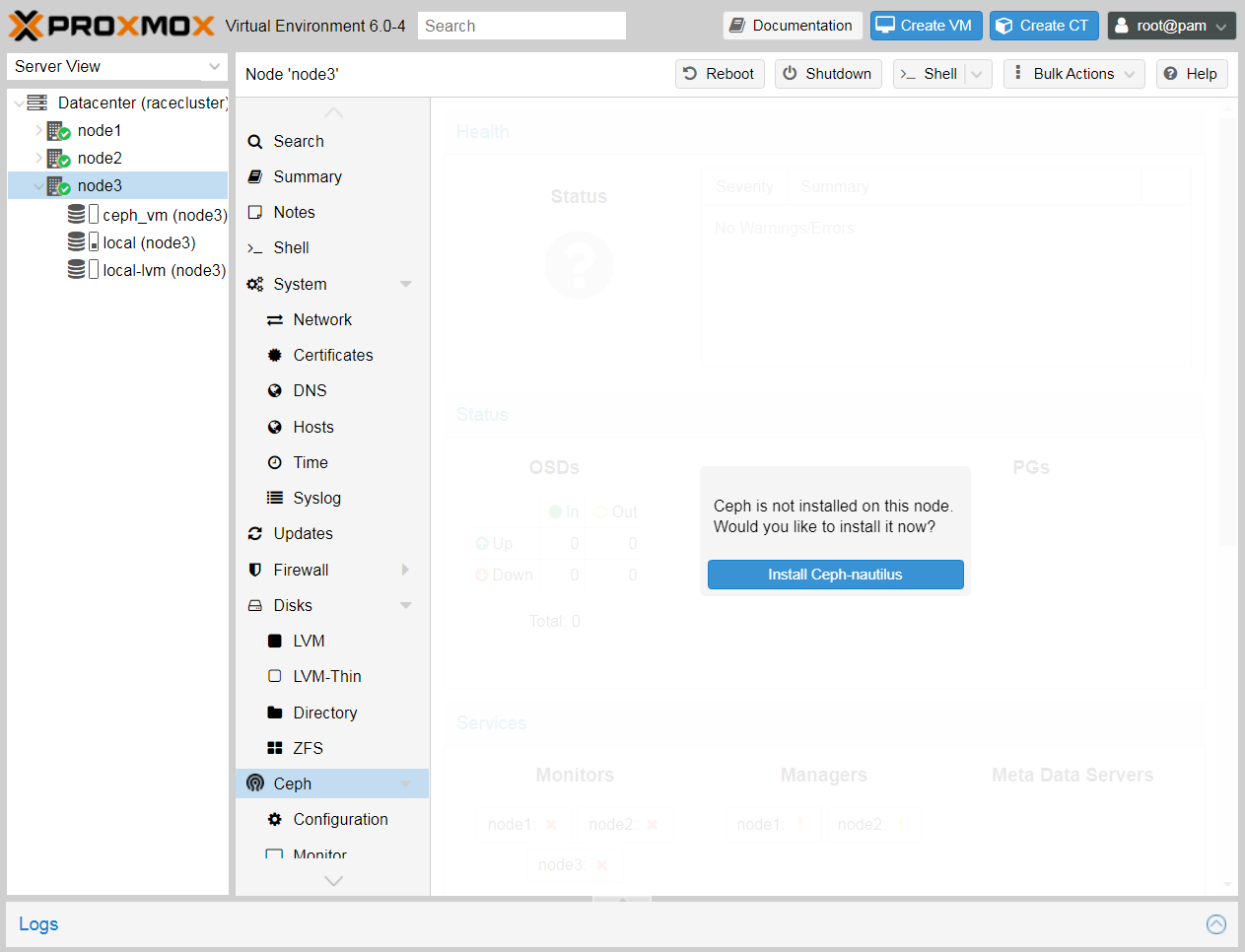Click the ZFS grid icon

coord(275,748)
